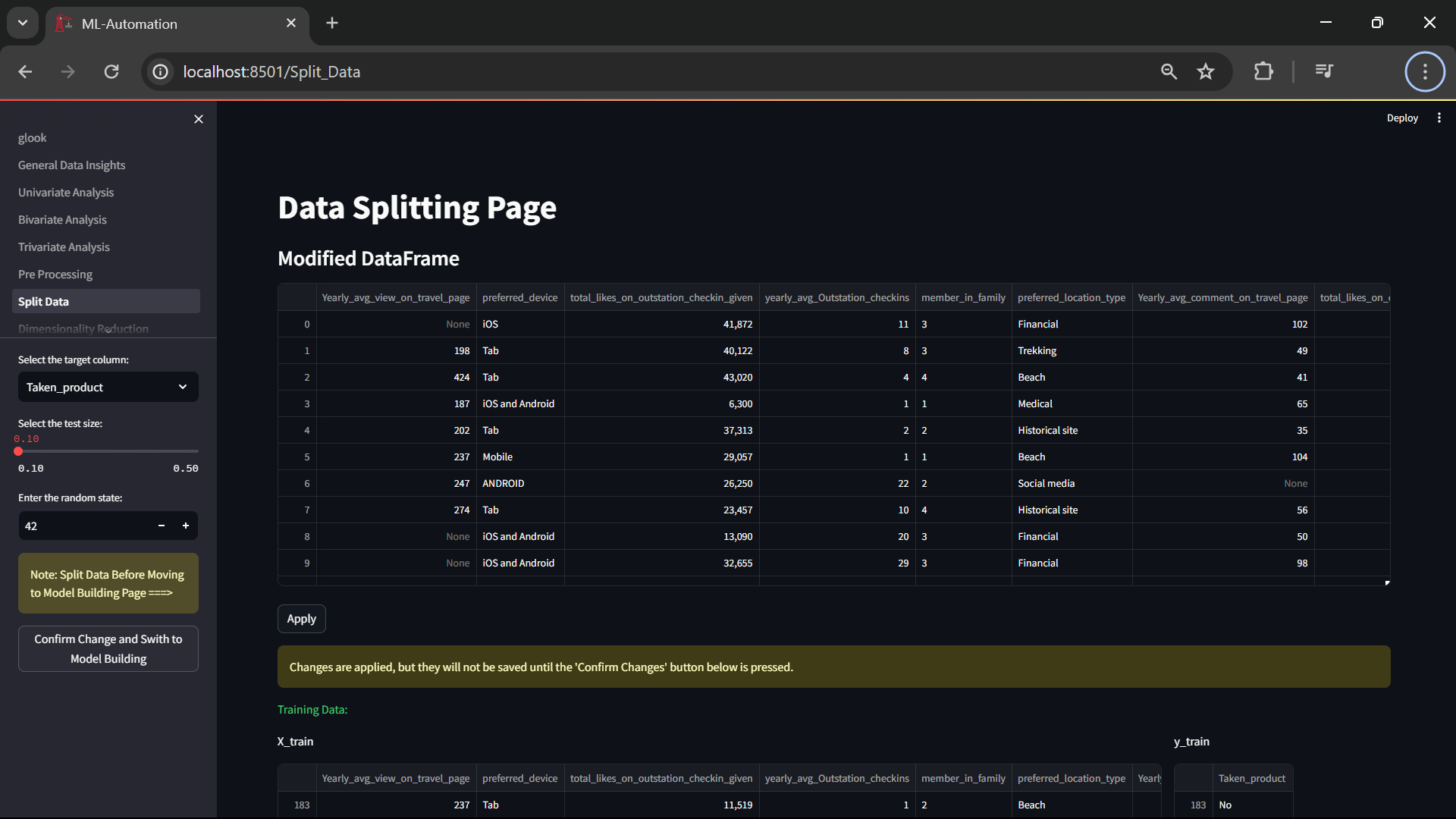Click the random state input field

(83, 526)
